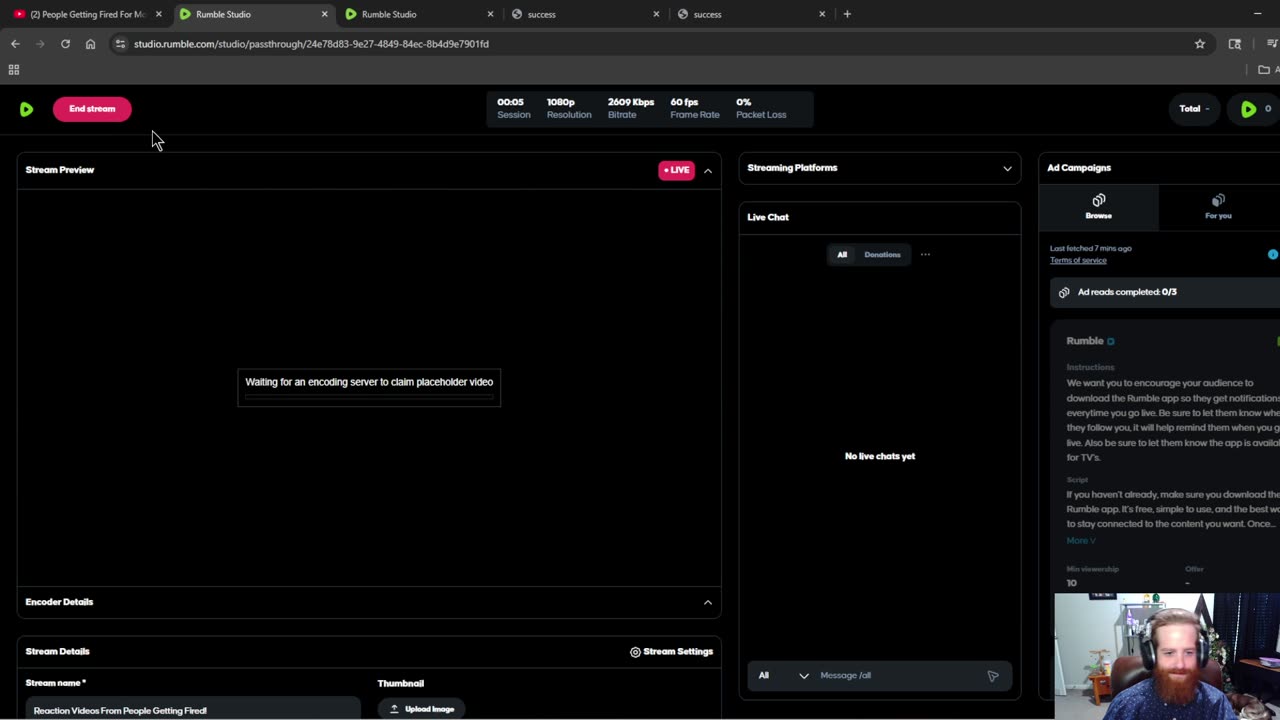Image resolution: width=1280 pixels, height=720 pixels.
Task: Switch to the second Rumble Studio tab
Action: [420, 14]
